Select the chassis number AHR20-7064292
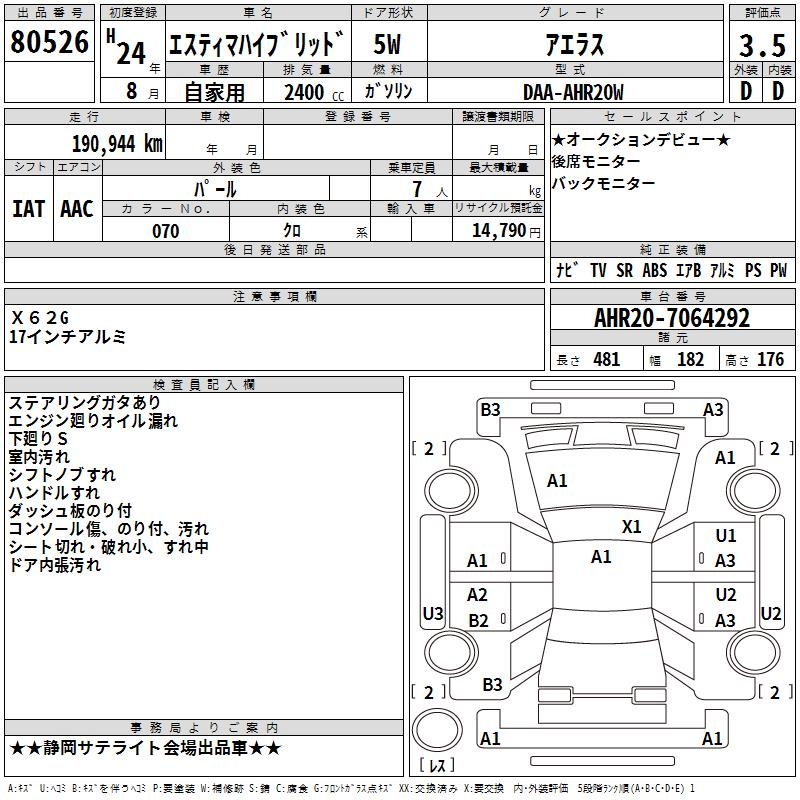 (672, 318)
